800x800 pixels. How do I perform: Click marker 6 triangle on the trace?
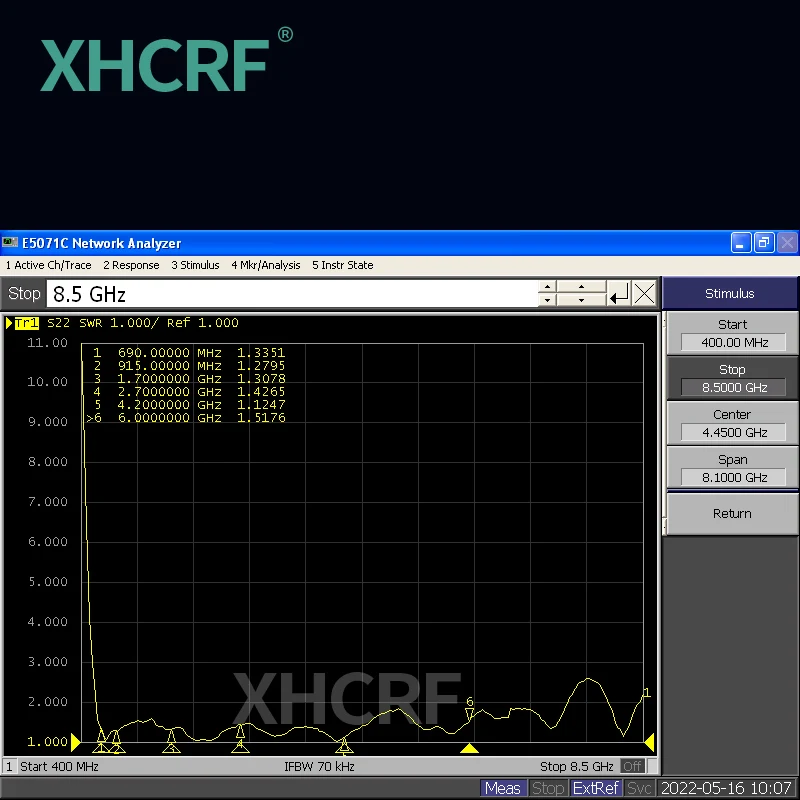(469, 713)
